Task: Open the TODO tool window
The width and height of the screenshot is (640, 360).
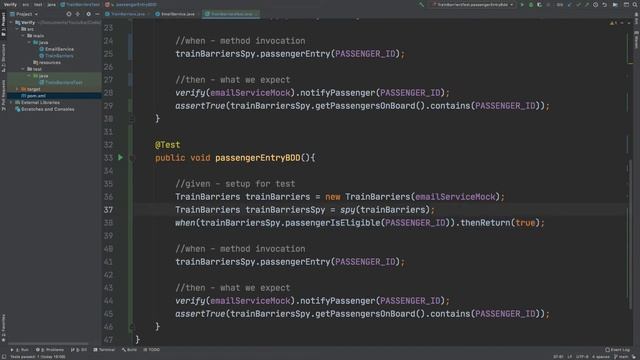Action: (x=152, y=350)
